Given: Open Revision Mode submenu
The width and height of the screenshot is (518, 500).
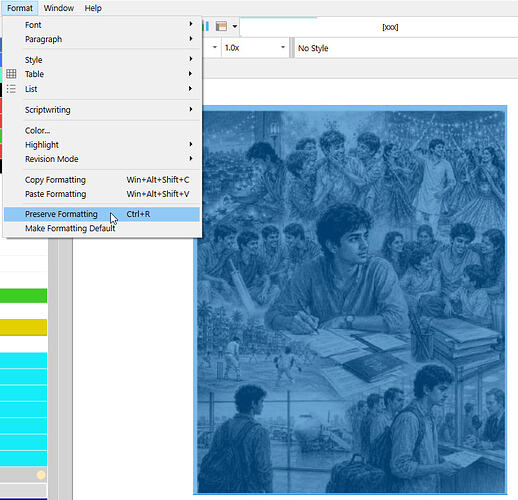Looking at the screenshot, I should [102, 159].
